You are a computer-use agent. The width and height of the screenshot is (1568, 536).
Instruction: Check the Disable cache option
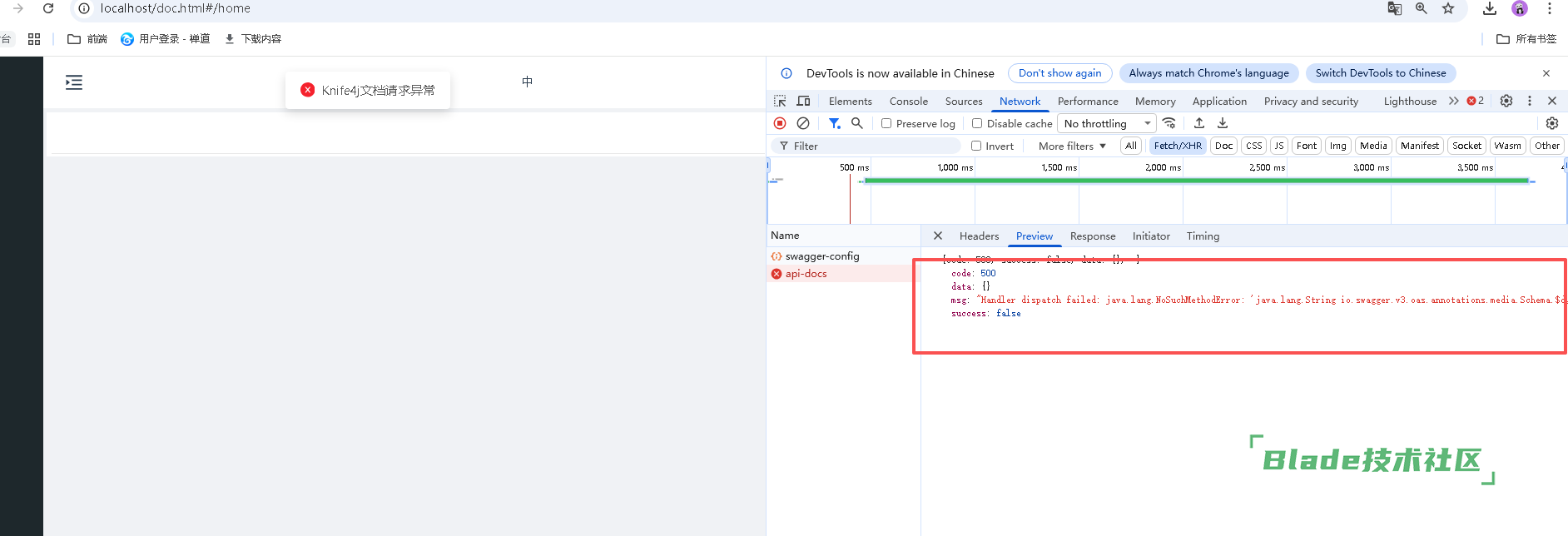pos(977,123)
